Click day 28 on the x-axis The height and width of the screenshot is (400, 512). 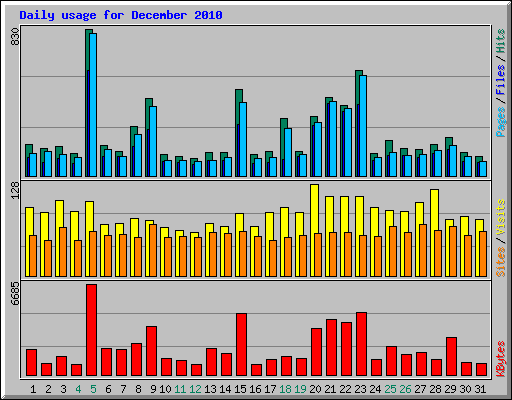click(x=435, y=389)
